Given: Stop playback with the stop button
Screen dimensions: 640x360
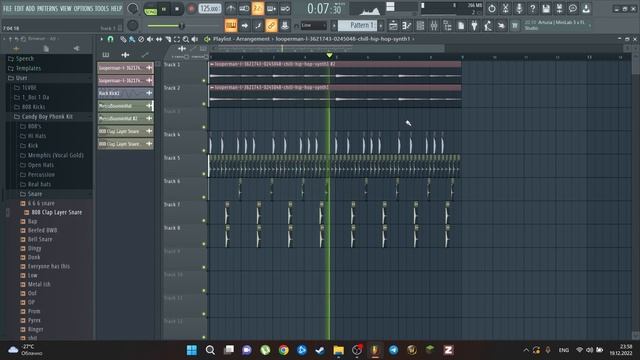Looking at the screenshot, I should pyautogui.click(x=177, y=9).
